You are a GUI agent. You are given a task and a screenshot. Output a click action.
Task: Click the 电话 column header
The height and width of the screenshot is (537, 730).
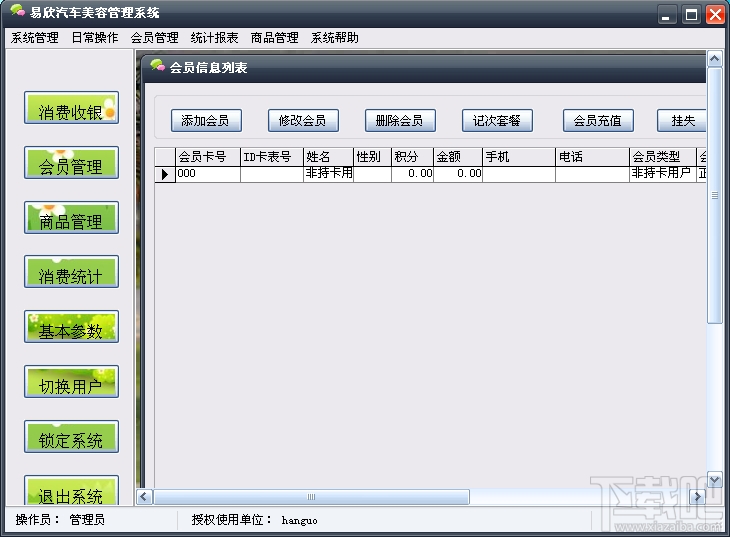click(x=592, y=157)
